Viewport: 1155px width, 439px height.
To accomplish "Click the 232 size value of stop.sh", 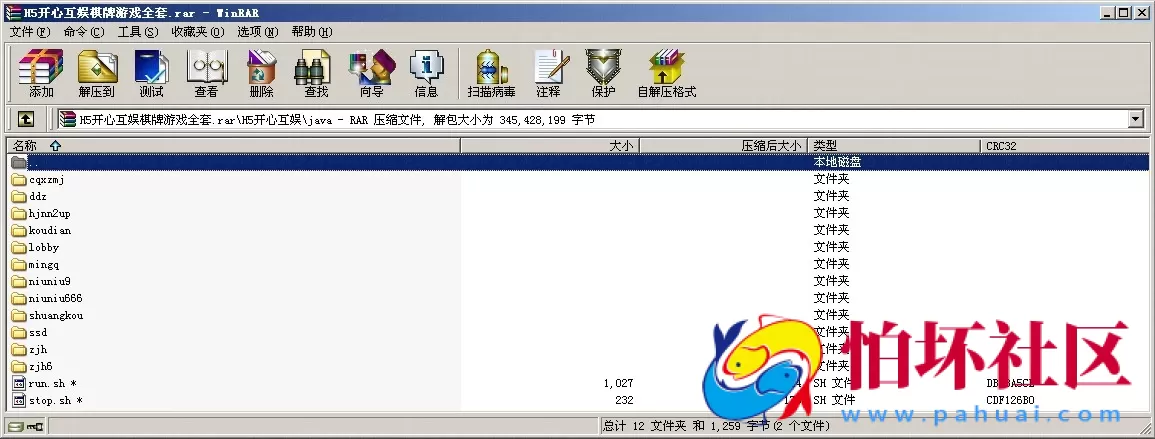I will [624, 400].
